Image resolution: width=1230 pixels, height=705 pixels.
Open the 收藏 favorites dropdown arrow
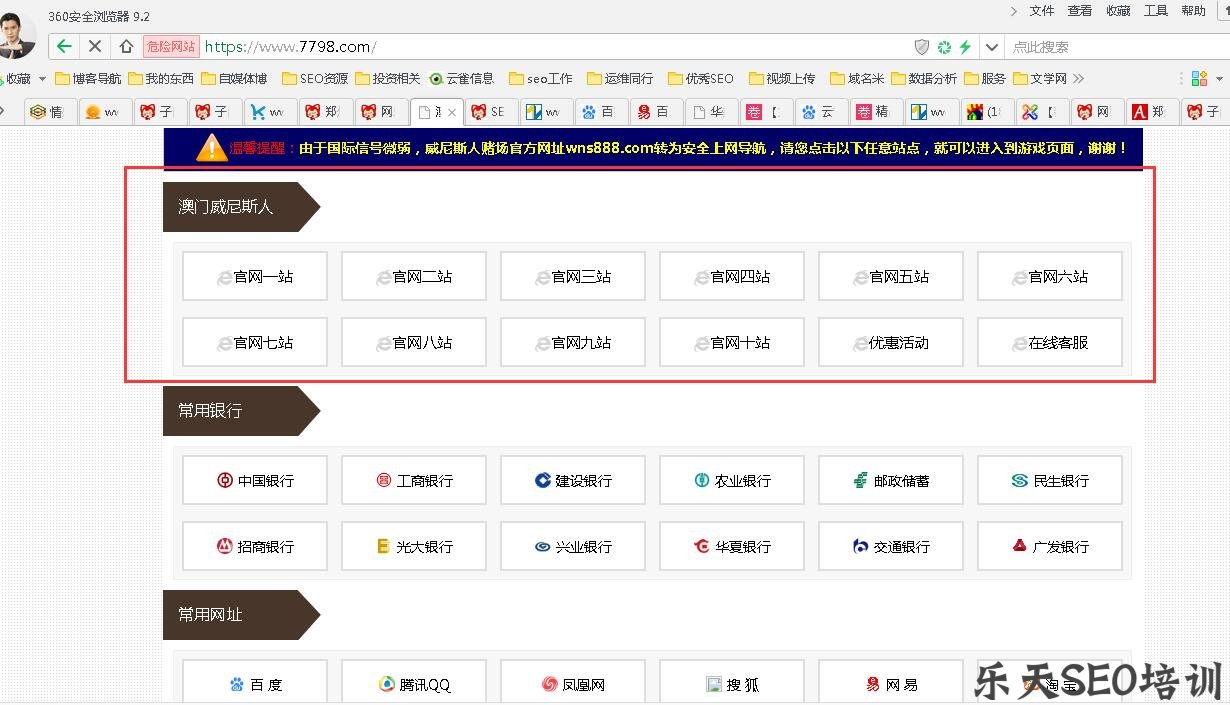point(42,78)
